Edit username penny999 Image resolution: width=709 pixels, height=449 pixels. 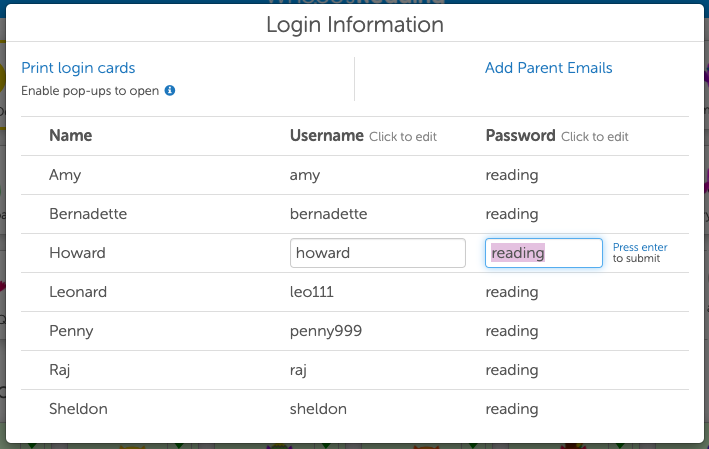coord(325,331)
